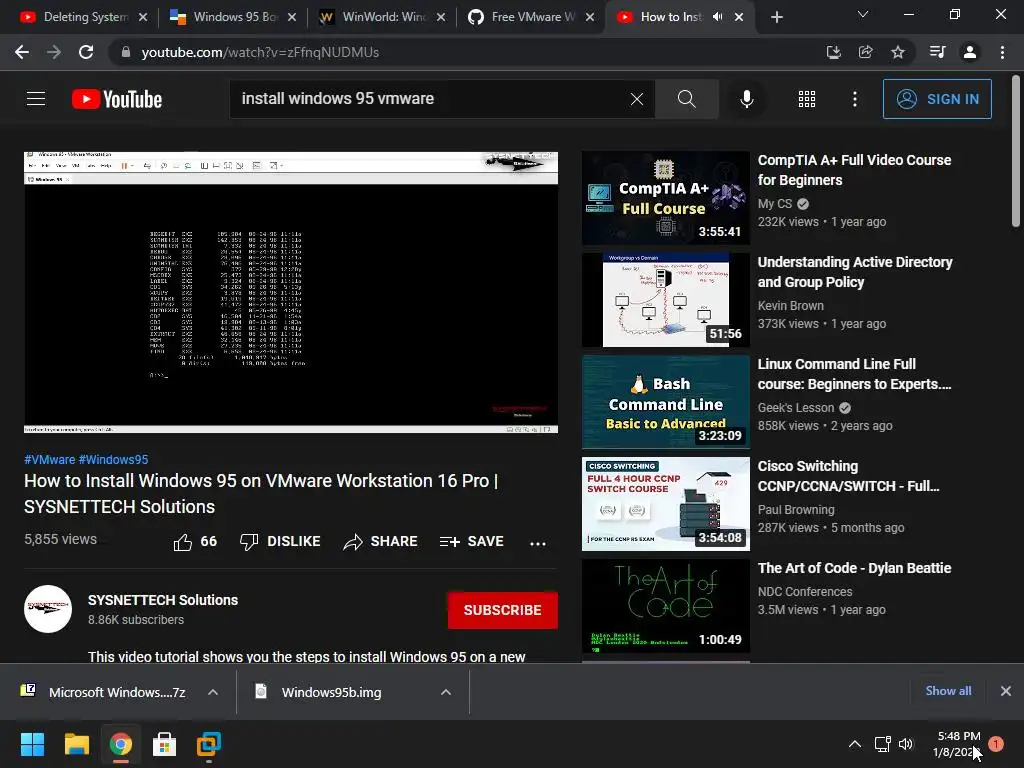
Task: Share the video
Action: [x=381, y=541]
